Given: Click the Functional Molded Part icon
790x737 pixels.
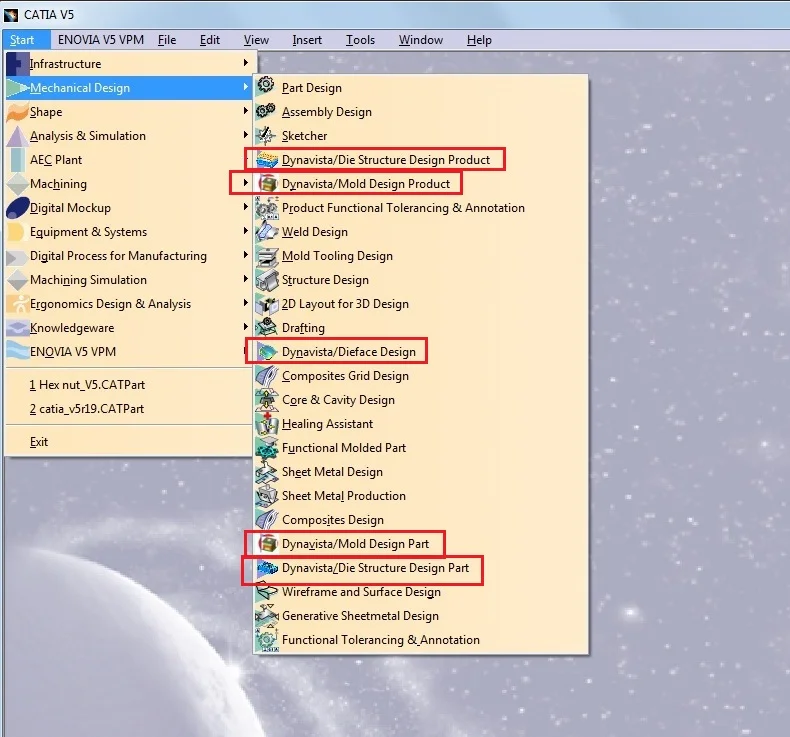Looking at the screenshot, I should pyautogui.click(x=267, y=448).
